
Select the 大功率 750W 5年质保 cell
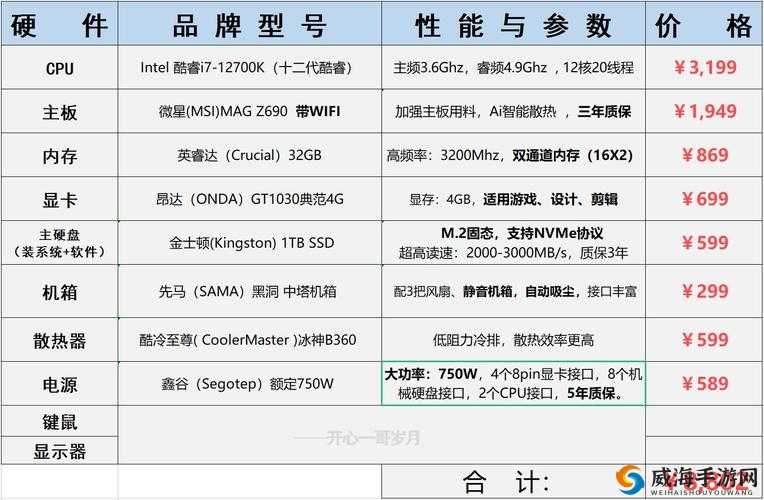tap(514, 384)
